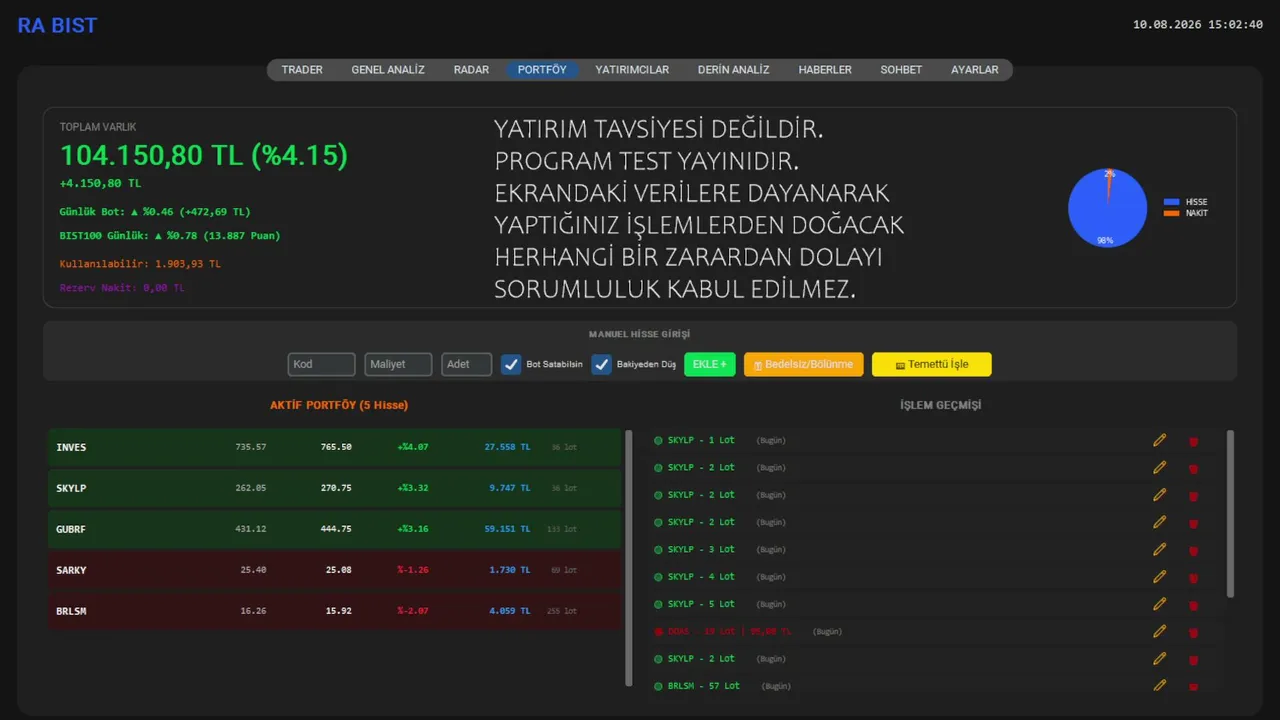Click the Kullanılabilir 1.903,93 TL text
Viewport: 1280px width, 720px height.
pyautogui.click(x=140, y=264)
